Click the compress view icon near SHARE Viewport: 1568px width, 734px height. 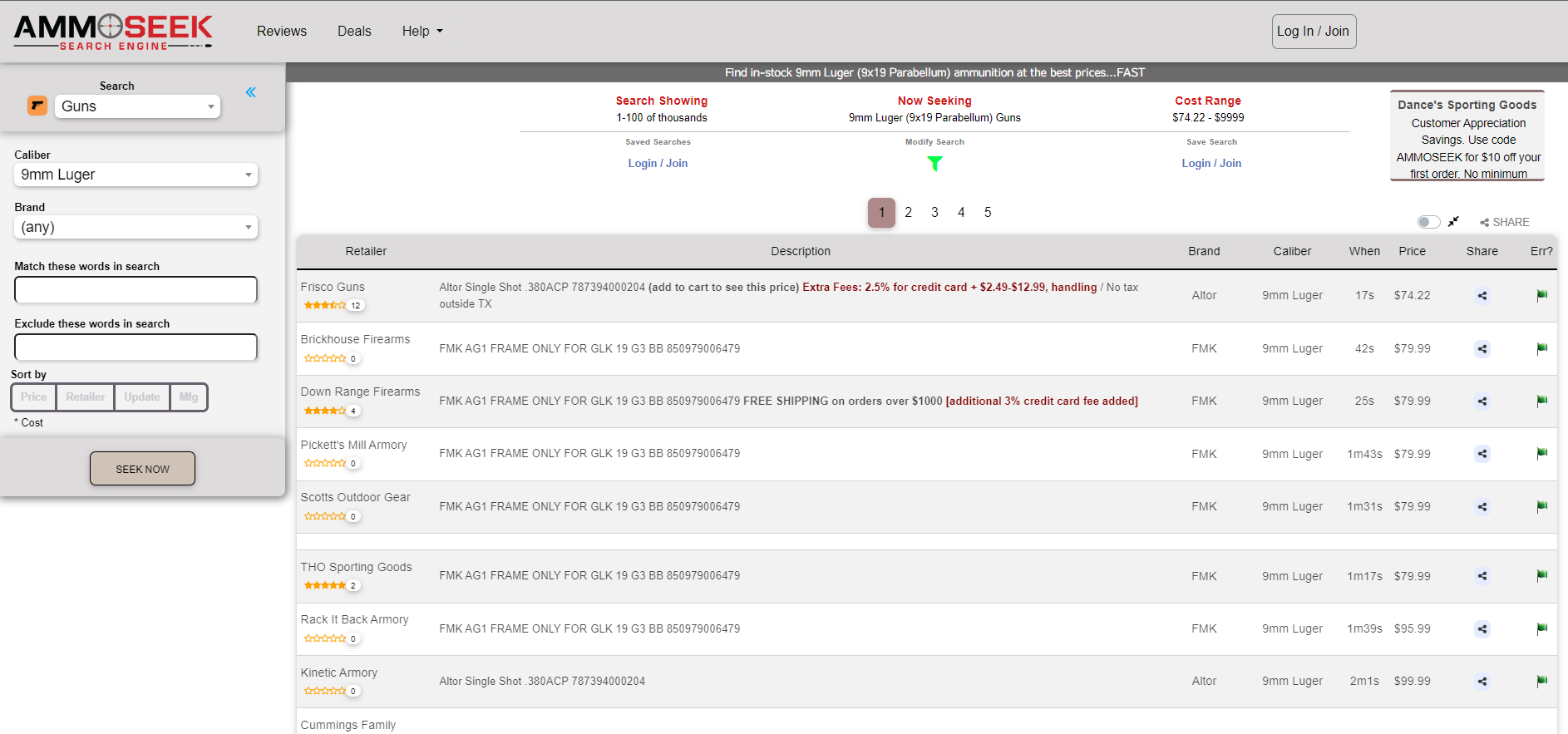click(x=1453, y=222)
